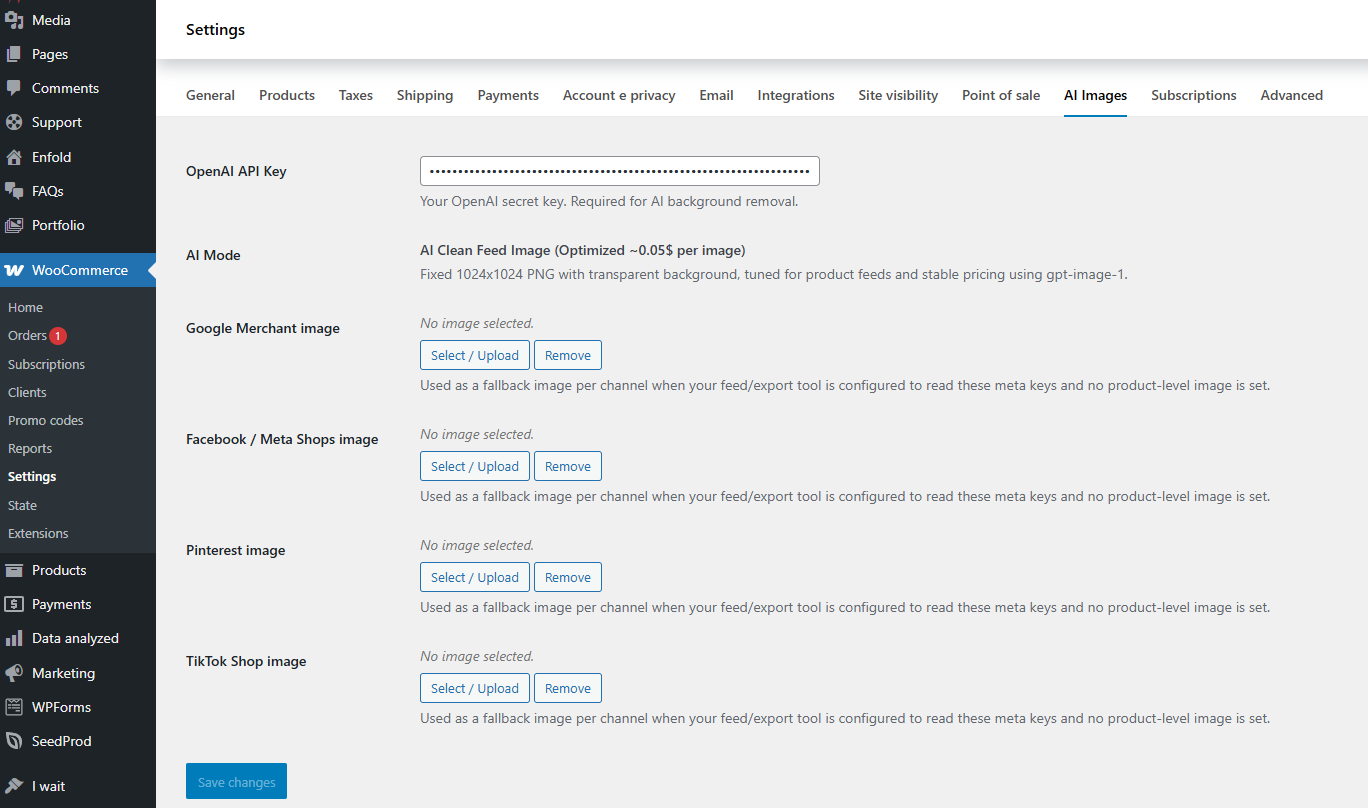The height and width of the screenshot is (808, 1368).
Task: Open the Point of sale tab
Action: [1001, 95]
